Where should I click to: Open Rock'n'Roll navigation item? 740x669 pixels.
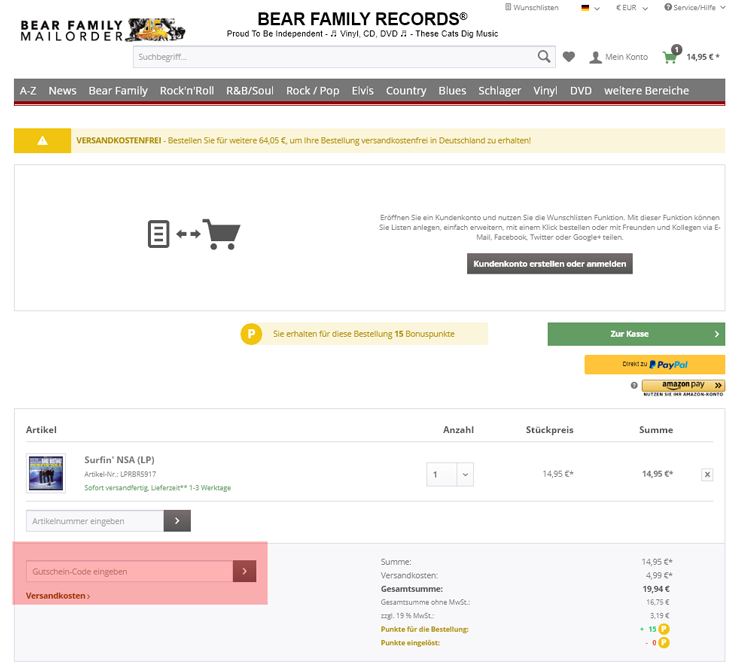click(x=187, y=91)
